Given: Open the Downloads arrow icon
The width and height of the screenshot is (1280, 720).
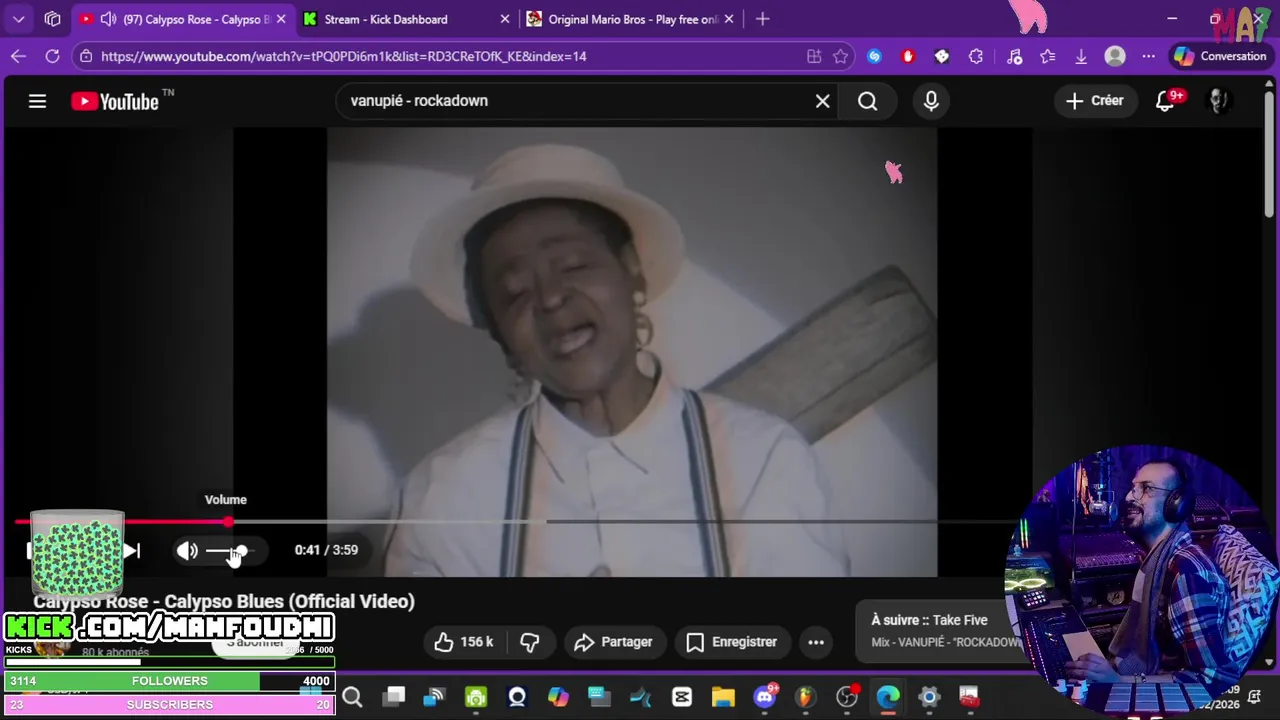Looking at the screenshot, I should (x=1081, y=56).
